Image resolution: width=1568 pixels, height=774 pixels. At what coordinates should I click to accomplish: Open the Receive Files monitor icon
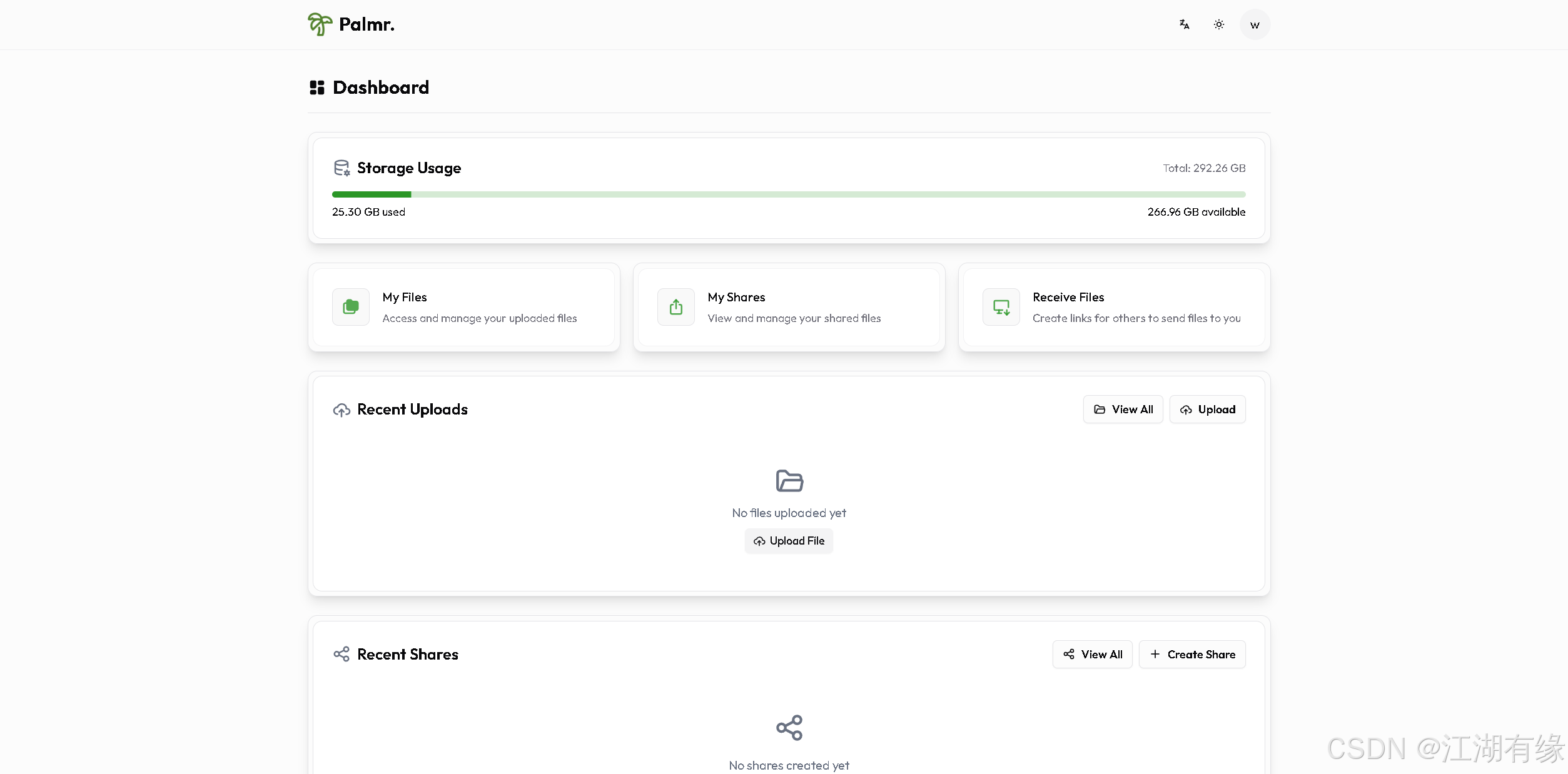(x=1001, y=307)
